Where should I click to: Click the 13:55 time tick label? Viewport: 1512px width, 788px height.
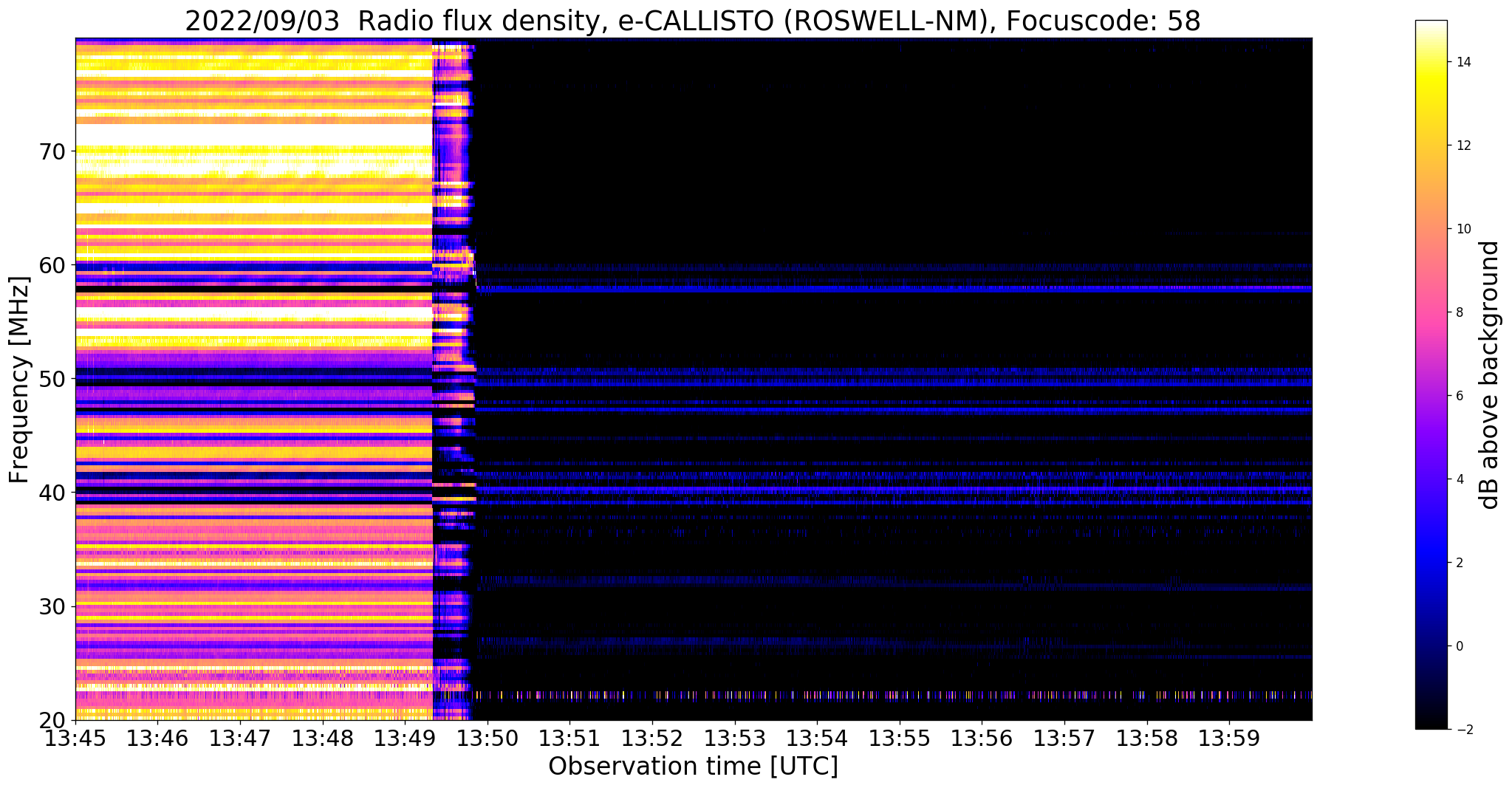tap(899, 739)
